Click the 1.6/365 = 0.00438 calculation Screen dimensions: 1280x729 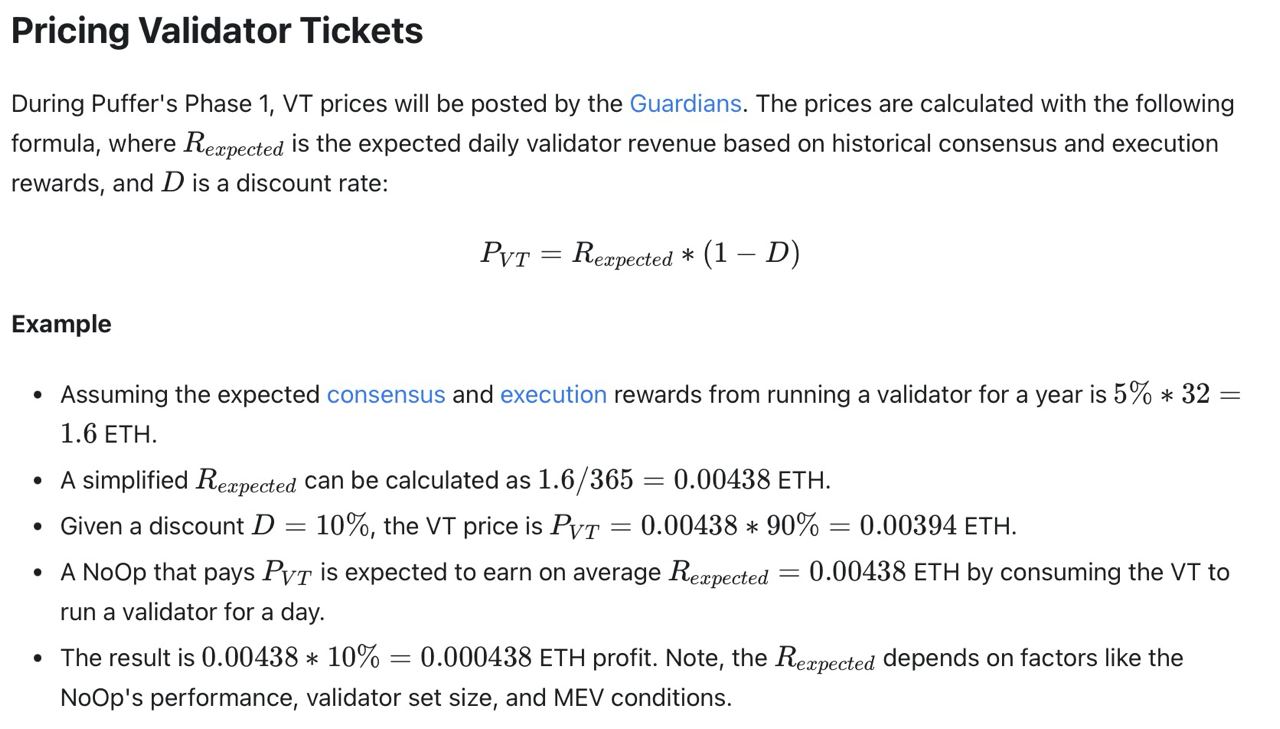click(x=654, y=480)
